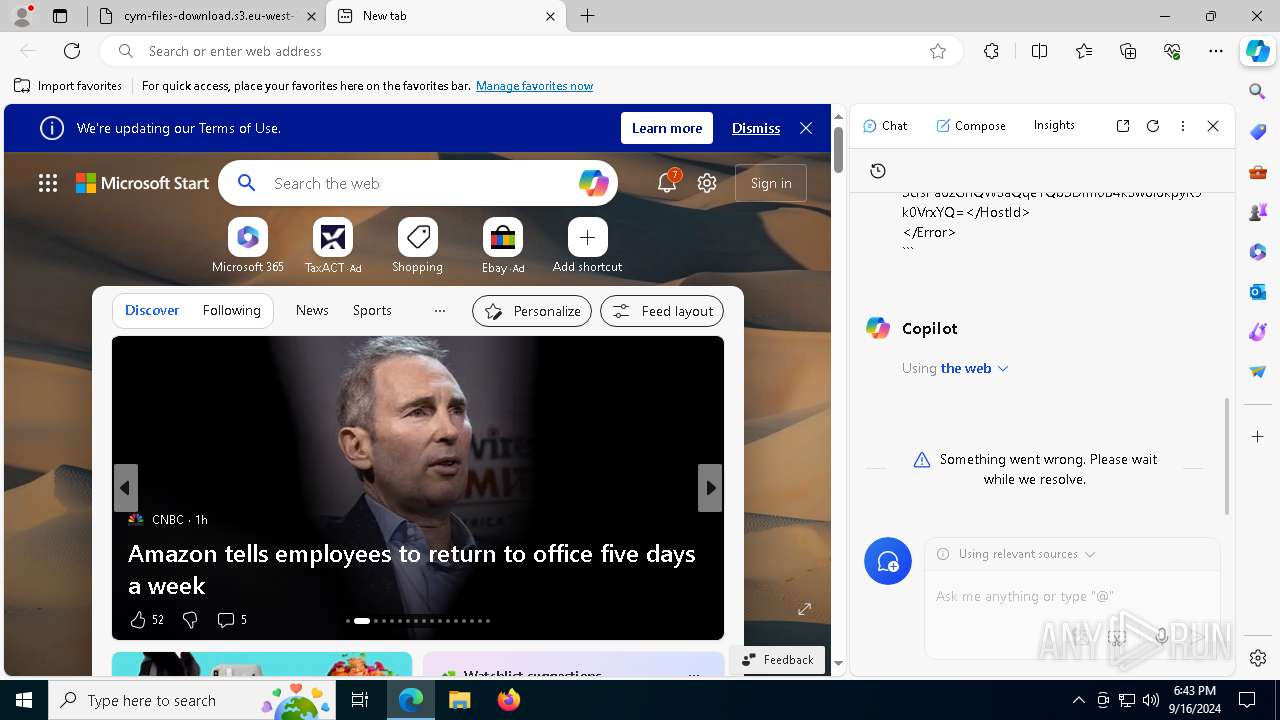Open the sidebar Games chess icon

click(1258, 212)
